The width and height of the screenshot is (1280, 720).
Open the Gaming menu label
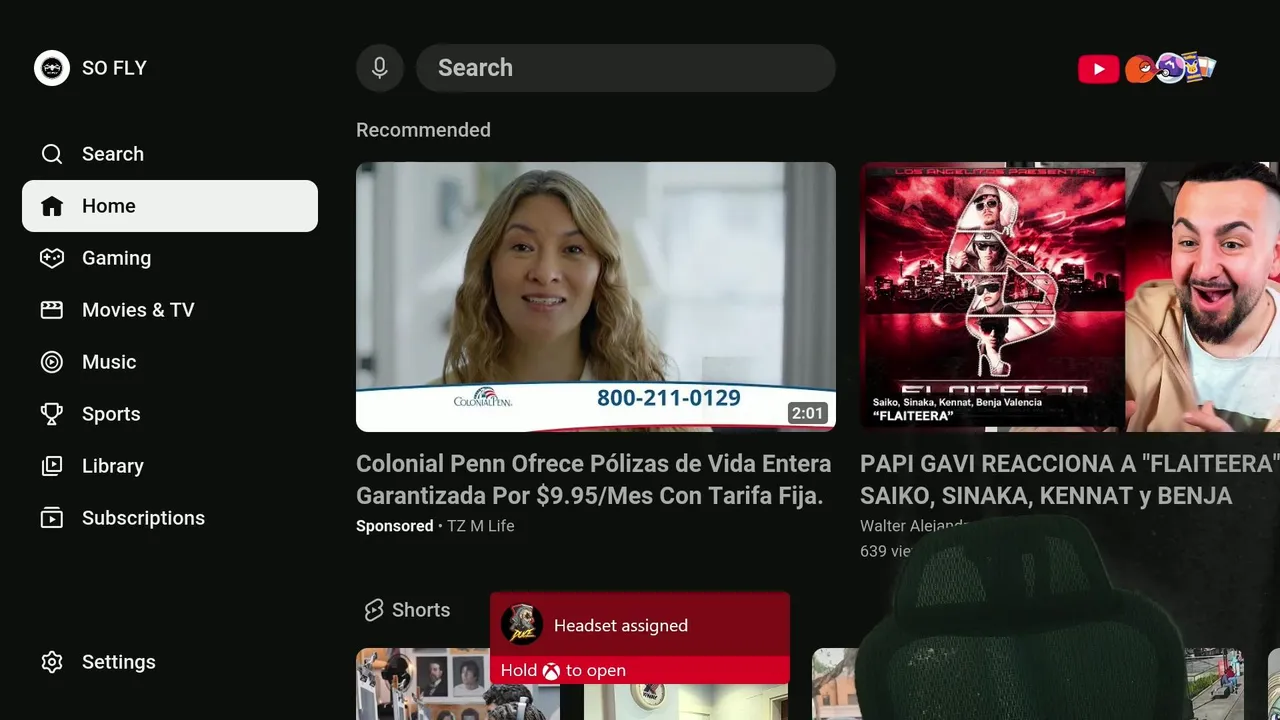tap(117, 258)
